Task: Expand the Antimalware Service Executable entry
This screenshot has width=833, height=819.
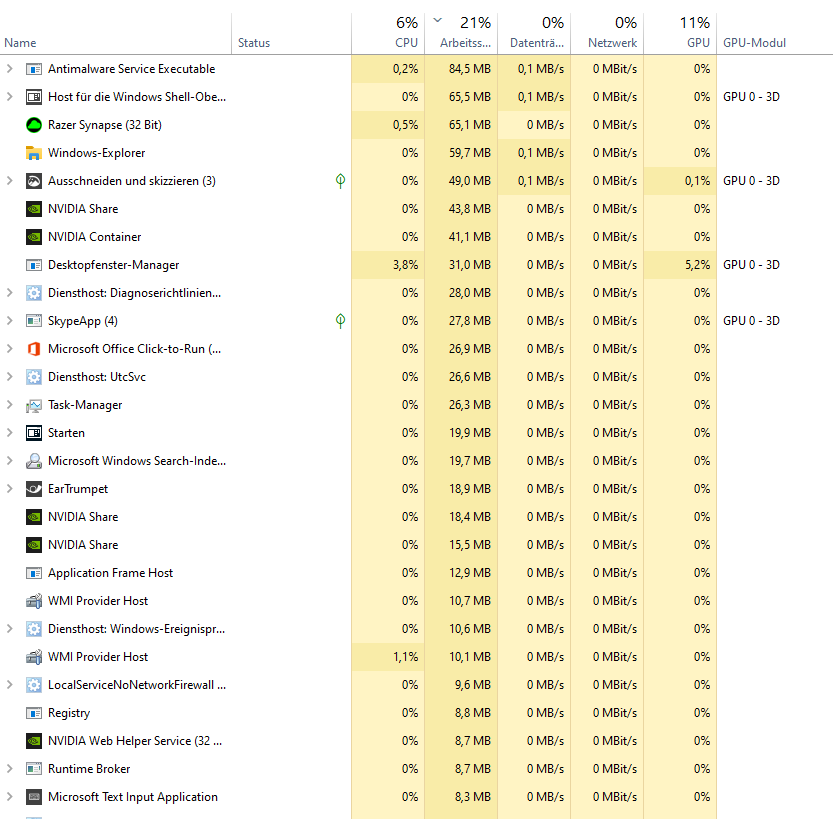Action: click(10, 68)
